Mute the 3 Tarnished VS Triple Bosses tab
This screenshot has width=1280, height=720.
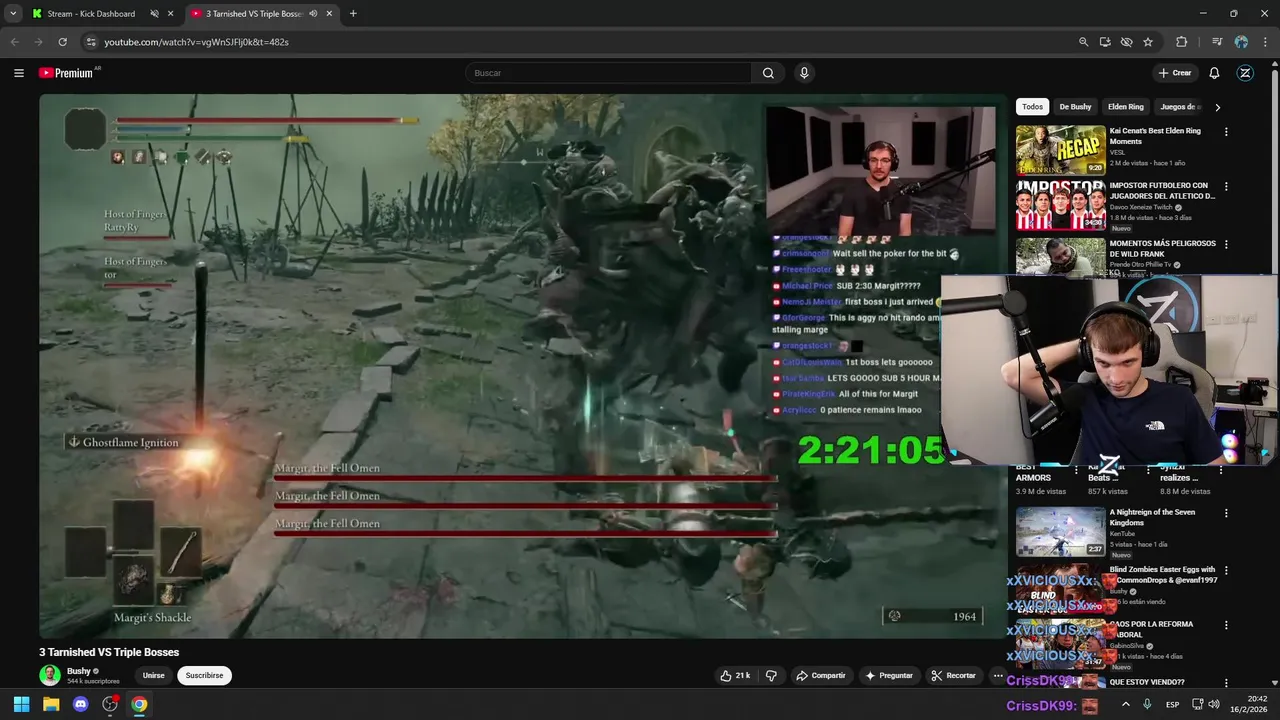coord(313,14)
